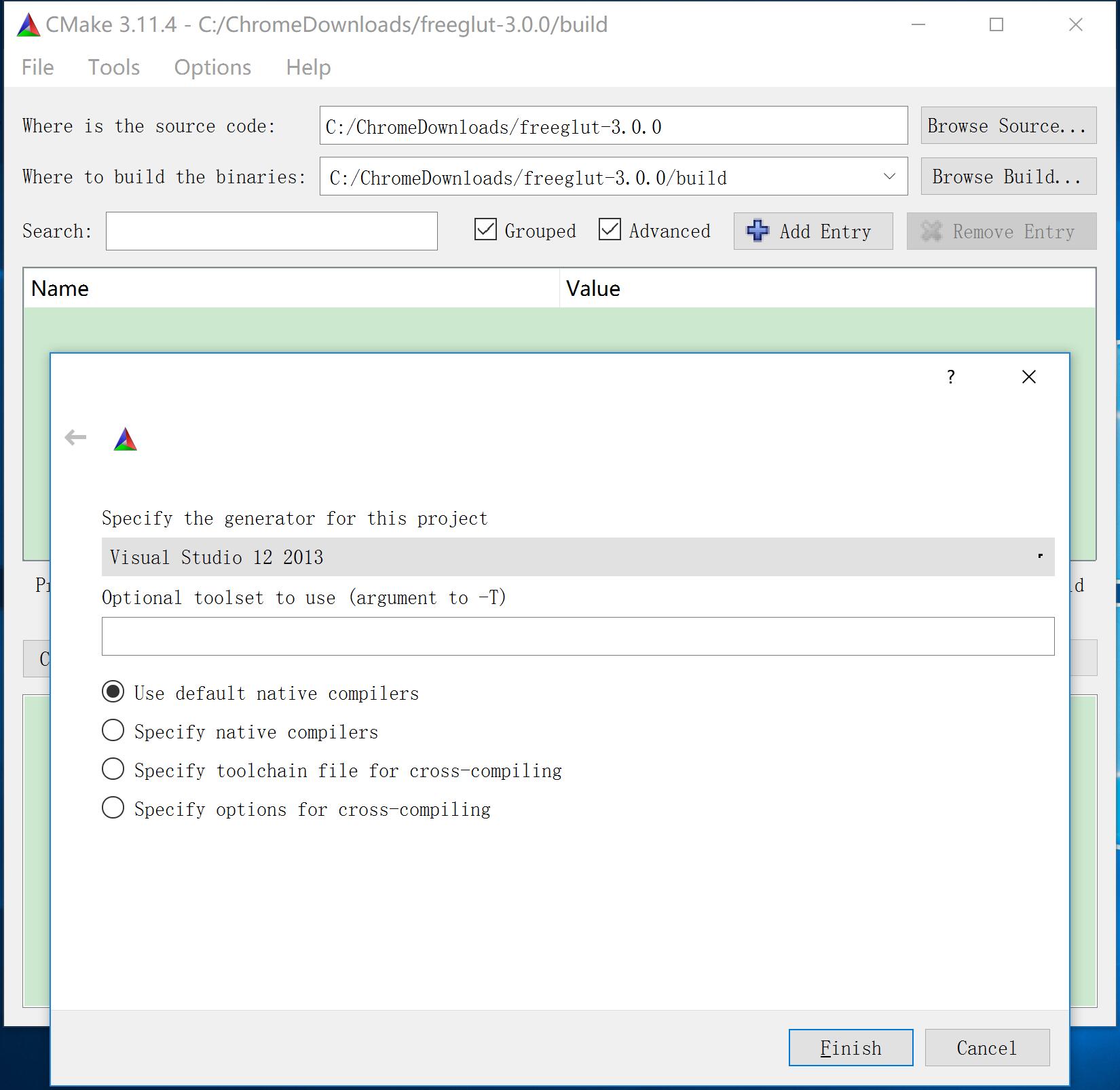Close the CMake main window

pyautogui.click(x=1076, y=25)
